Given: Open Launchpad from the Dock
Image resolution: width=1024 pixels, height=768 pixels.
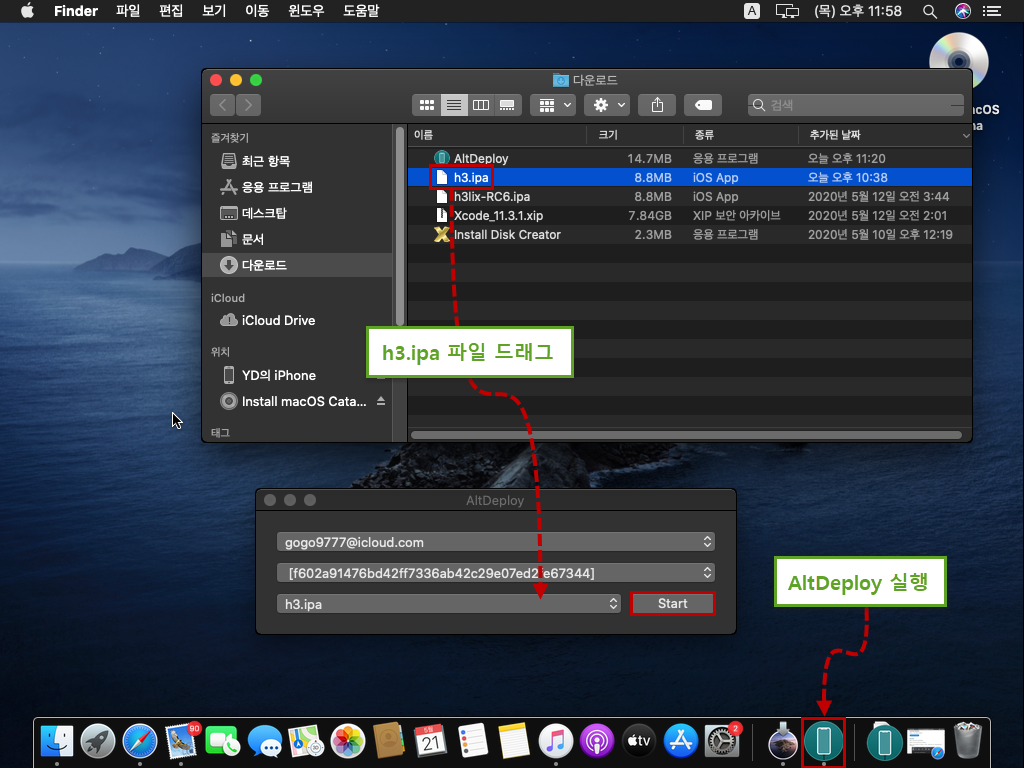Looking at the screenshot, I should pos(98,741).
